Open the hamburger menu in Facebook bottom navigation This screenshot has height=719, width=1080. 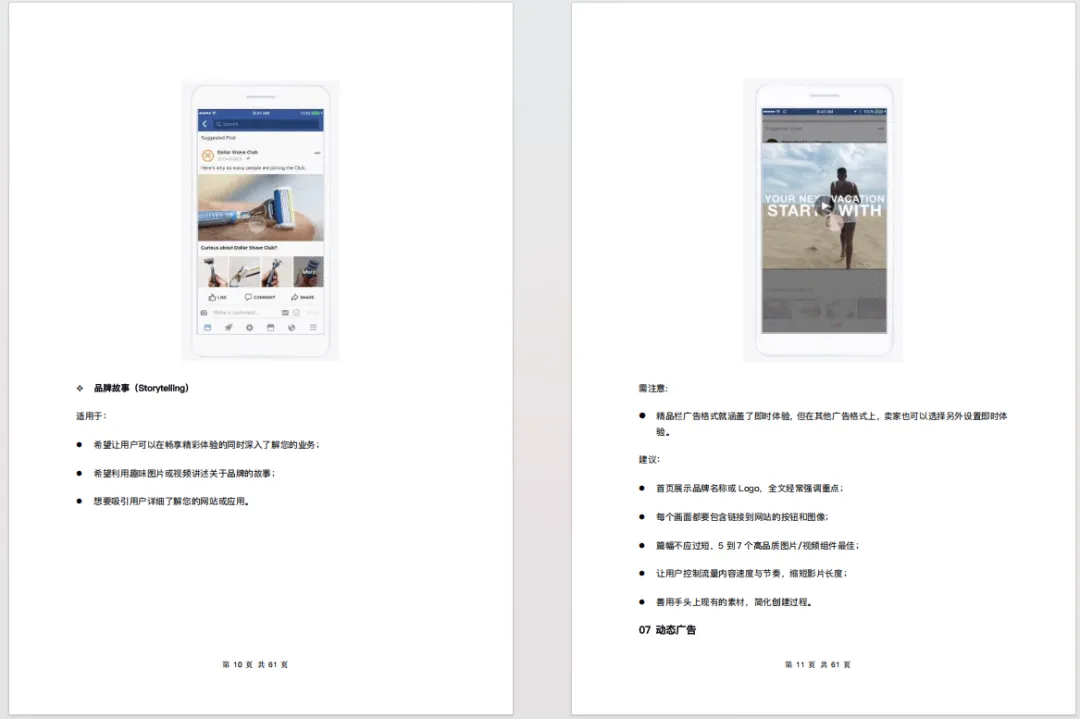click(311, 328)
